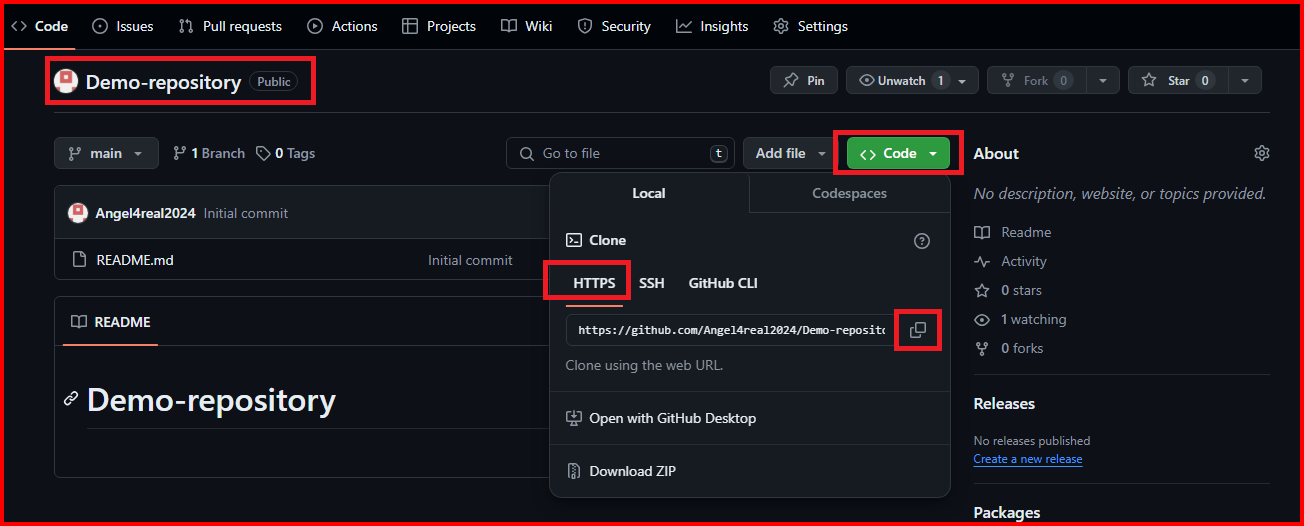This screenshot has width=1304, height=526.
Task: Toggle the green Code dropdown button
Action: pos(898,153)
